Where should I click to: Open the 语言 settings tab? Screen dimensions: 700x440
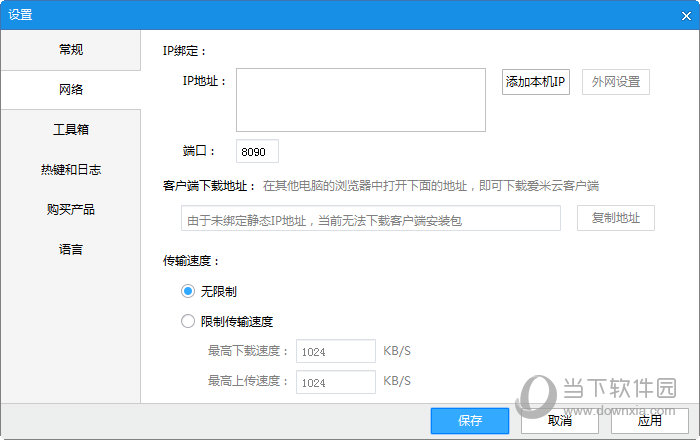(x=71, y=249)
